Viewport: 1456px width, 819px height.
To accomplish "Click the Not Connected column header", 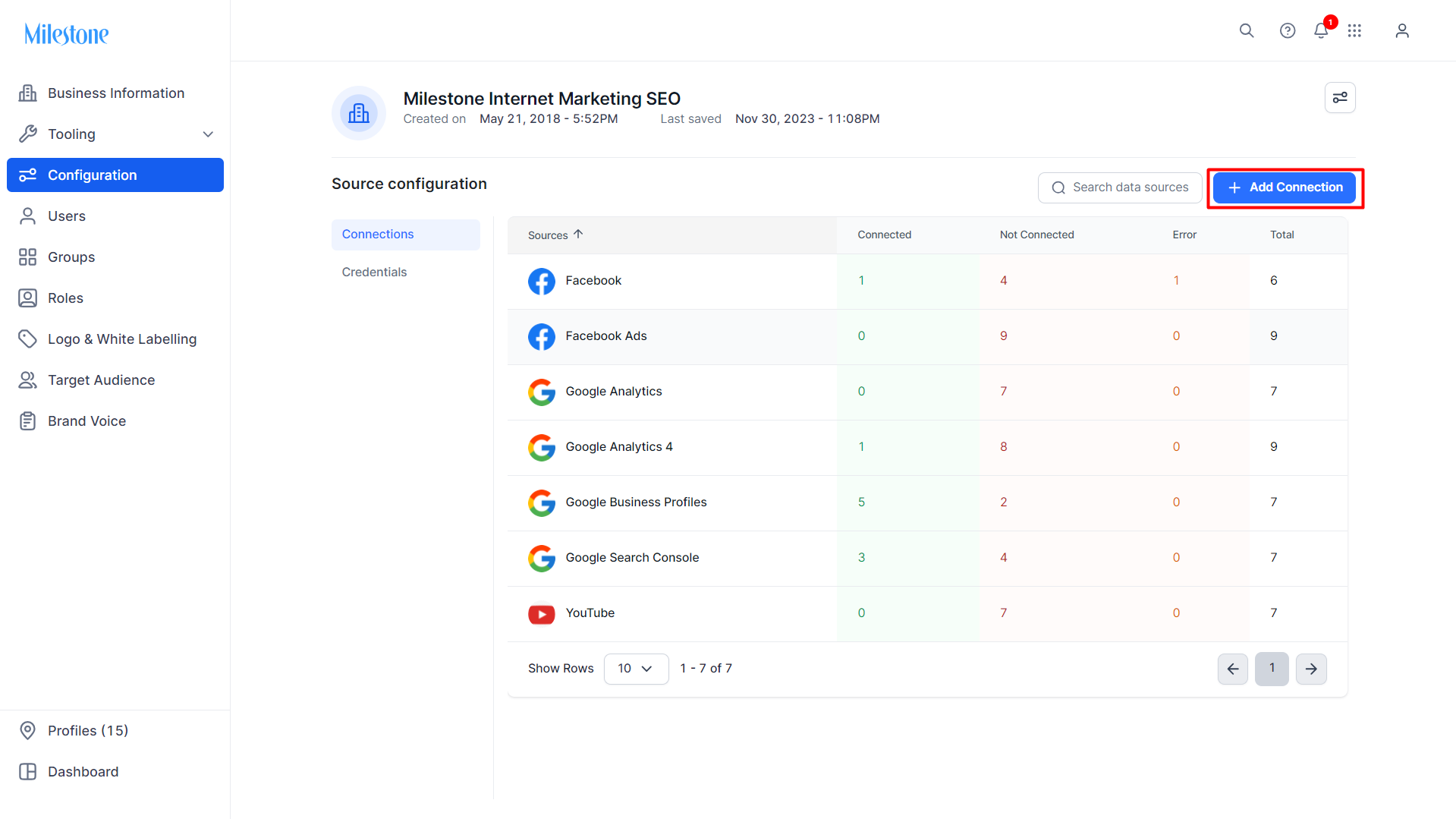I will pyautogui.click(x=1037, y=235).
